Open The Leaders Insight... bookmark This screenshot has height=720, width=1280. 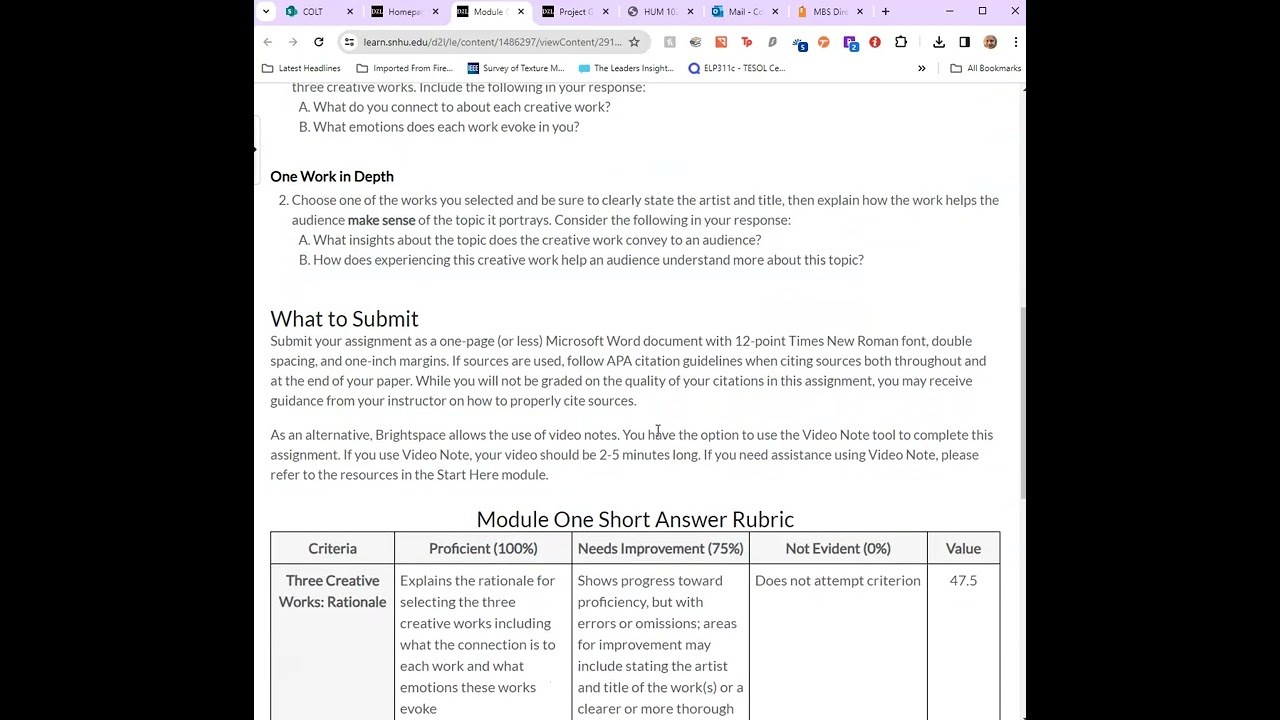coord(627,68)
